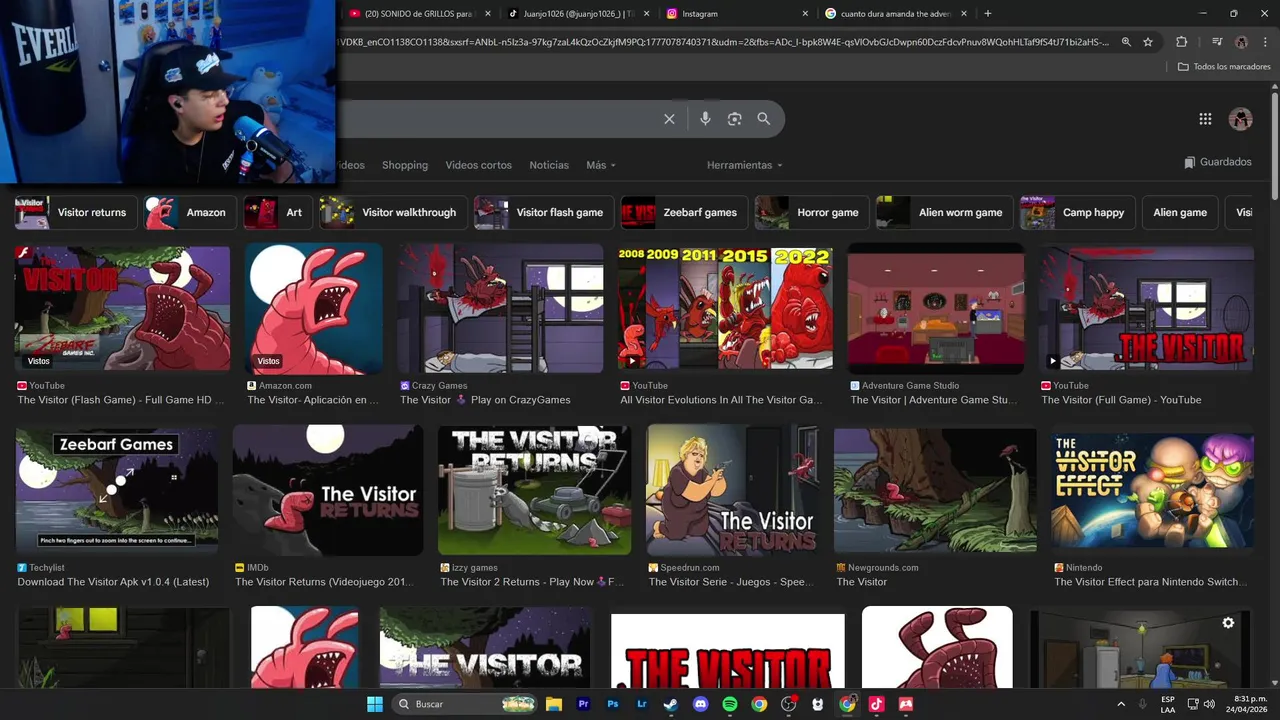Image resolution: width=1280 pixels, height=720 pixels.
Task: Clear the Google search box with X
Action: coord(669,119)
